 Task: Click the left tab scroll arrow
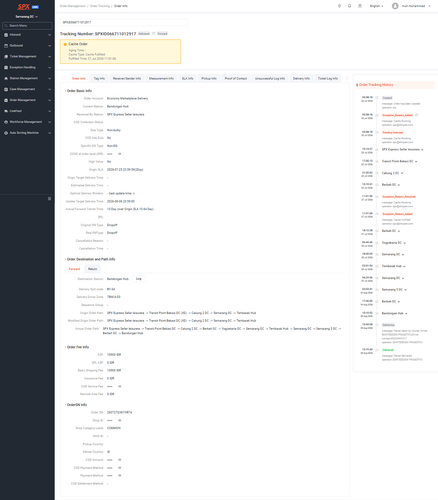point(62,78)
